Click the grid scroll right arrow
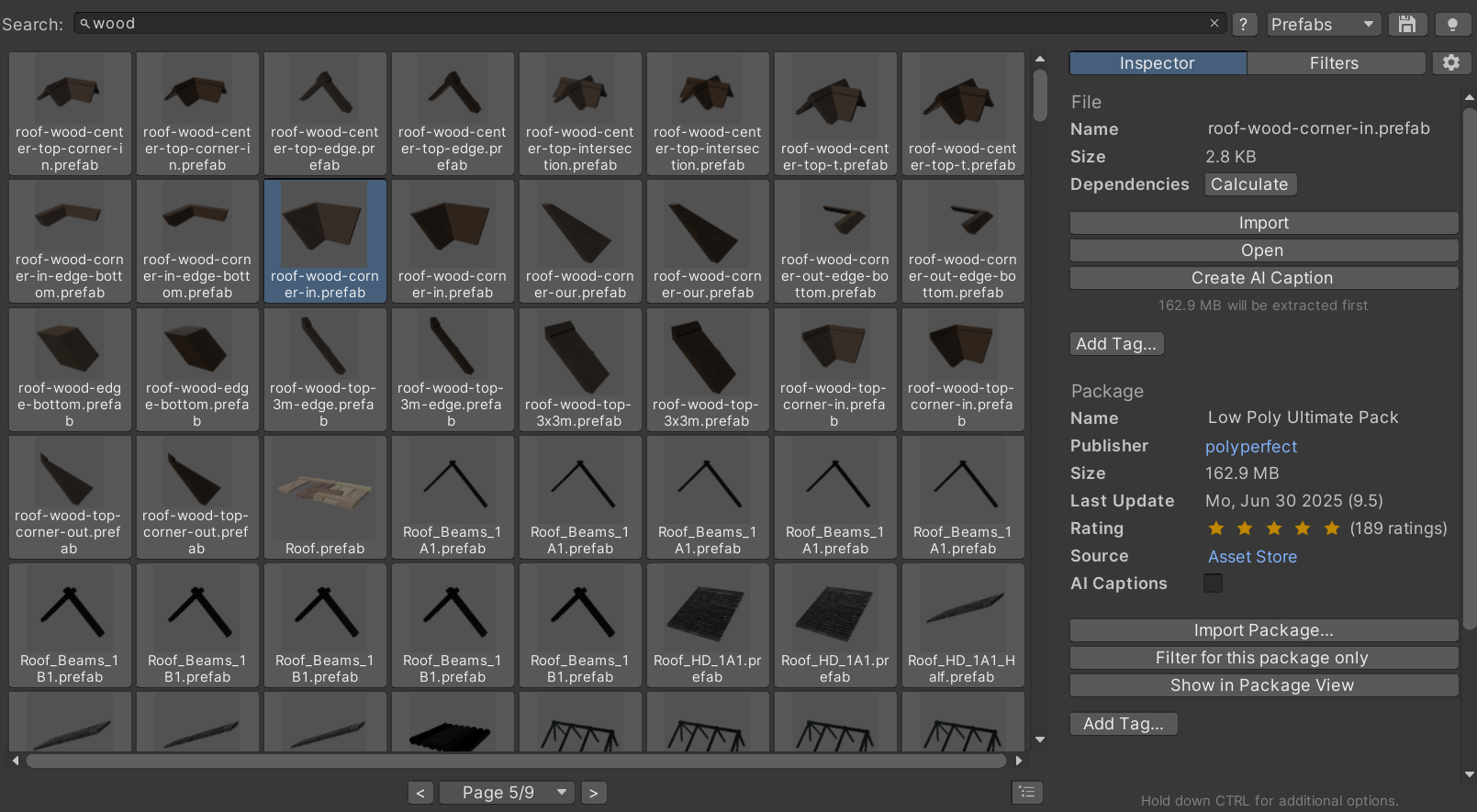This screenshot has width=1477, height=812. click(x=1018, y=761)
